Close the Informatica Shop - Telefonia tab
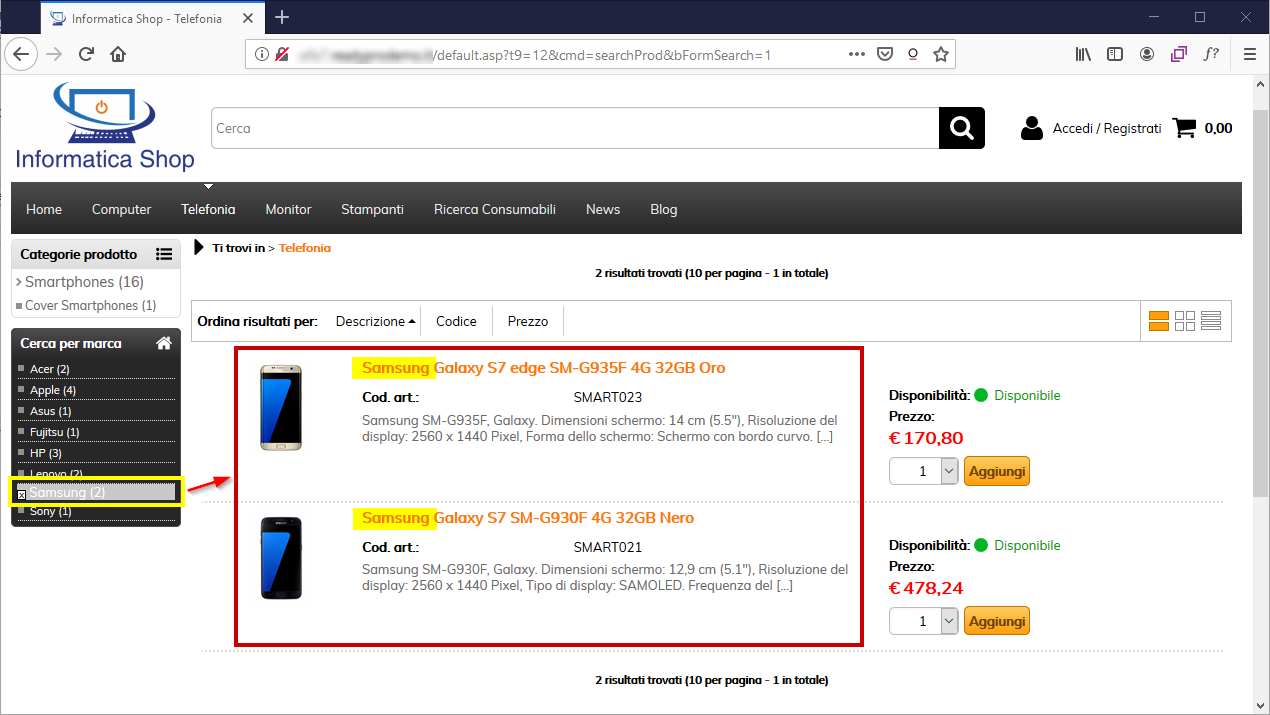1270x715 pixels. coord(247,18)
